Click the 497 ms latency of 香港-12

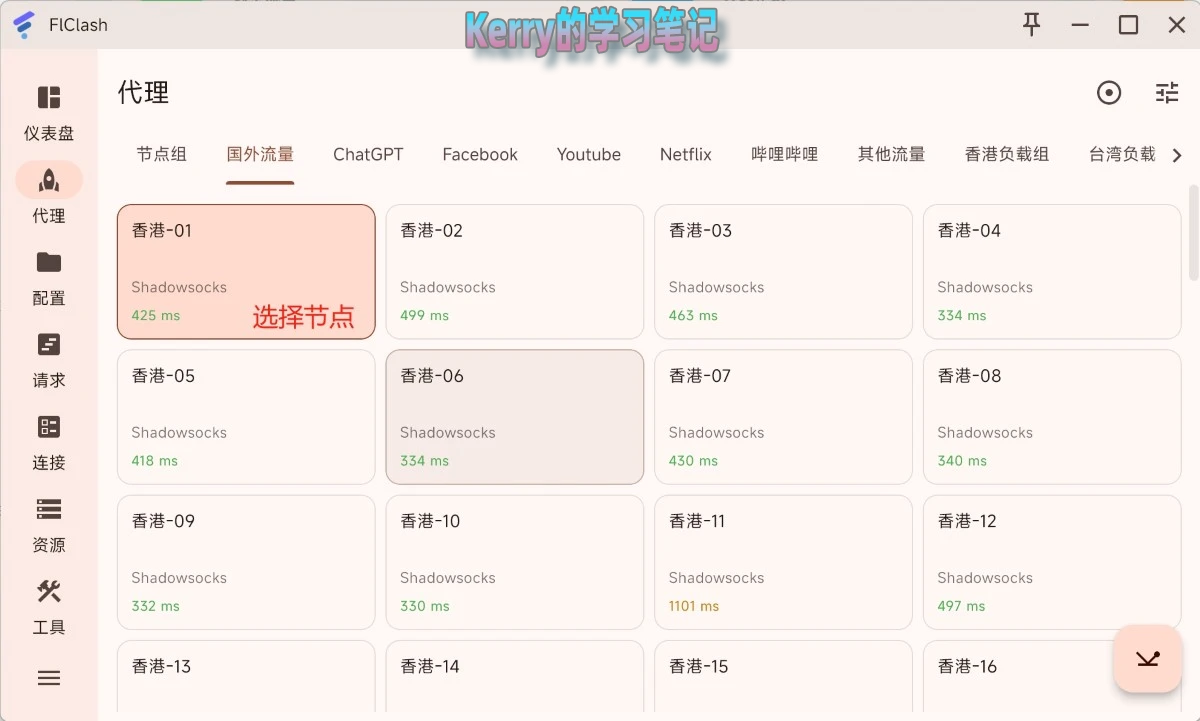[961, 606]
